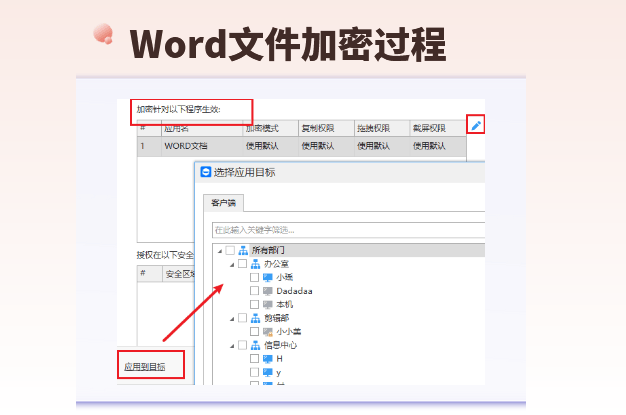This screenshot has width=626, height=415.
Task: Click the 应用到目标 link
Action: point(145,367)
